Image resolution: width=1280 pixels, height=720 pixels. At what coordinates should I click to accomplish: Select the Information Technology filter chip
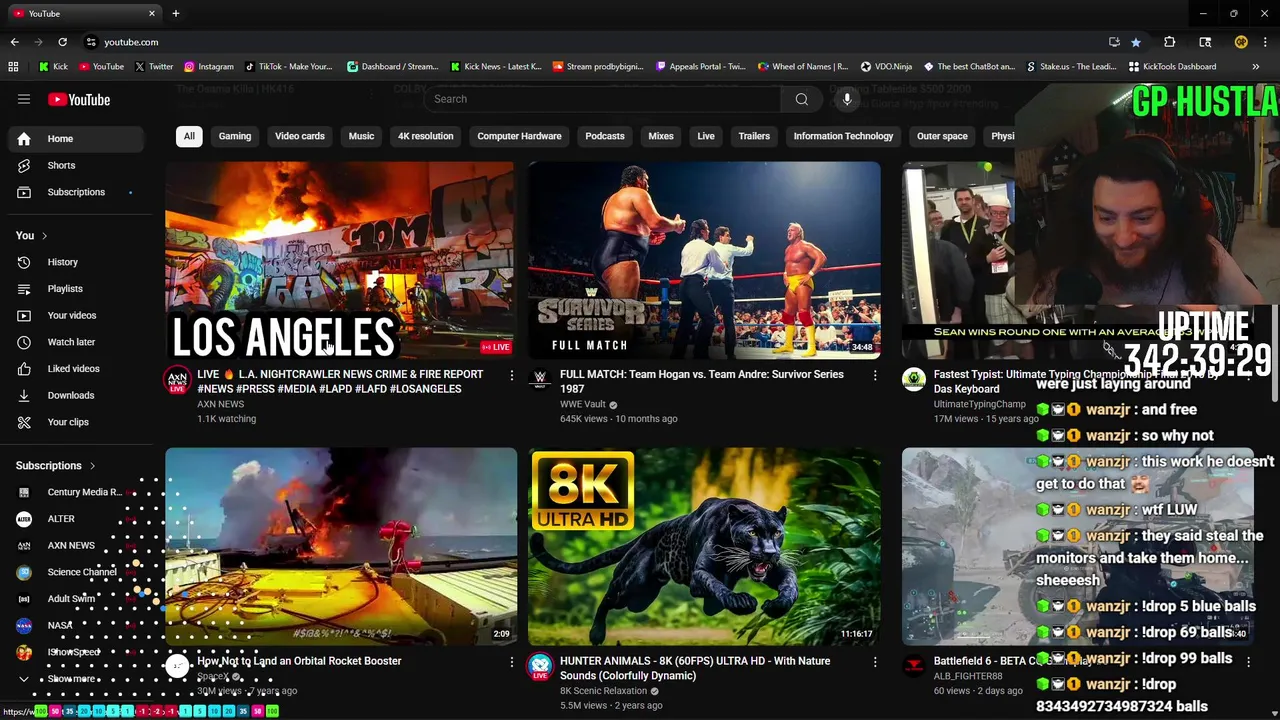pos(843,136)
